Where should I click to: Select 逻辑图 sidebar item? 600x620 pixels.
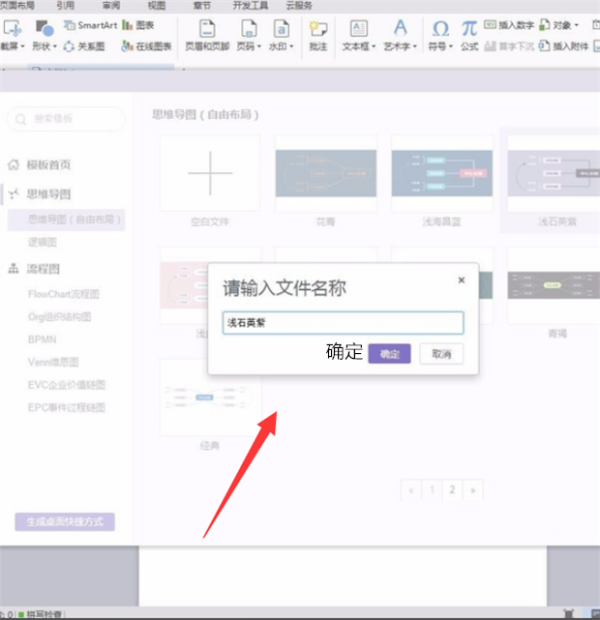click(42, 242)
